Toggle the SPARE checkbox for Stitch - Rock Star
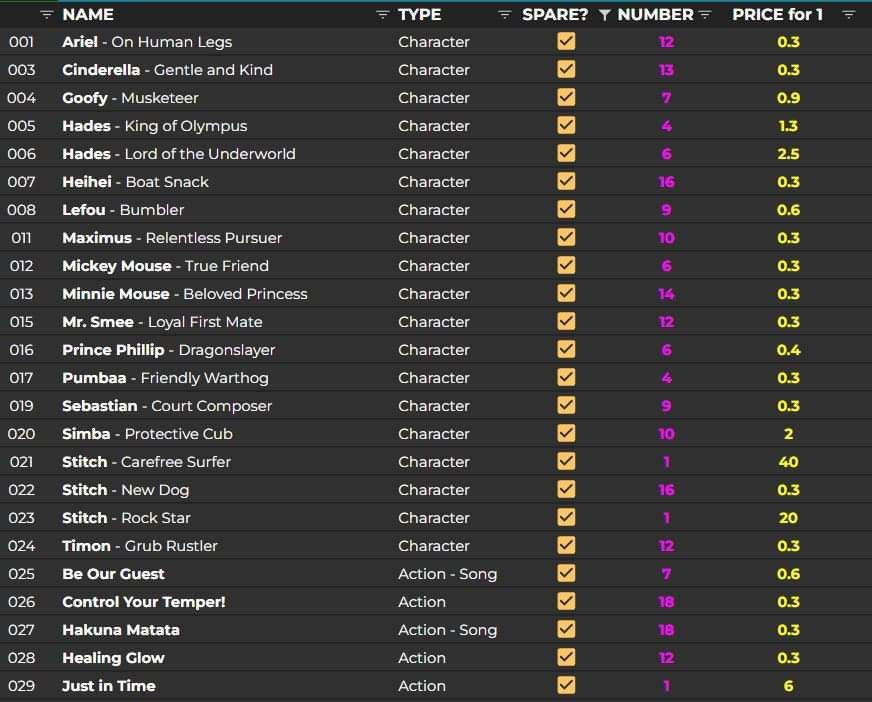 coord(566,518)
